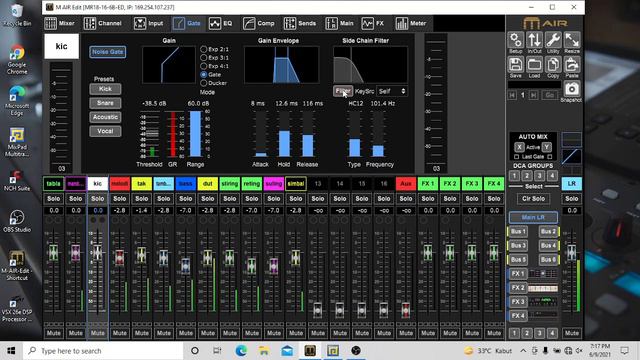
Task: Open the Setup gear icon
Action: click(516, 40)
